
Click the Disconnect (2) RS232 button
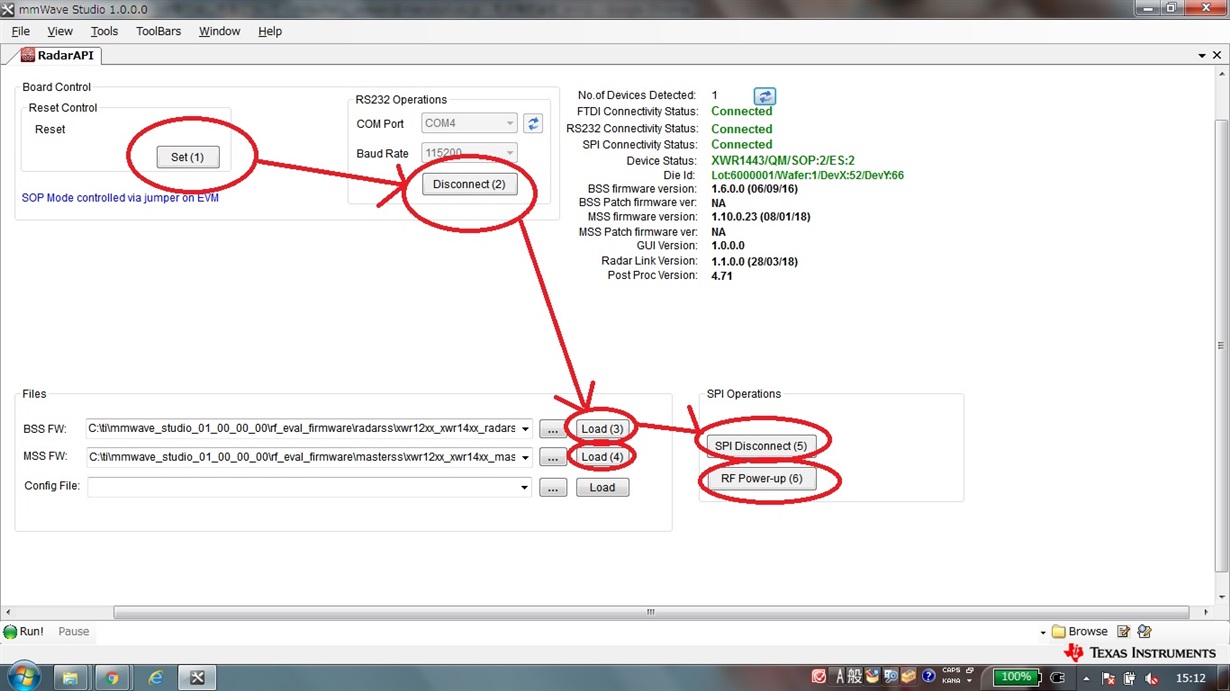(469, 184)
